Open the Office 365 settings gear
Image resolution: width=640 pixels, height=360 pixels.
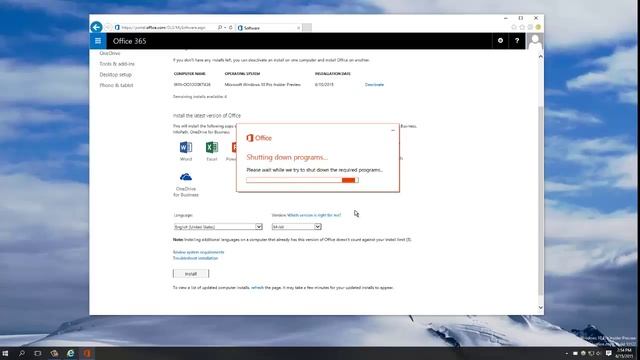pyautogui.click(x=500, y=41)
